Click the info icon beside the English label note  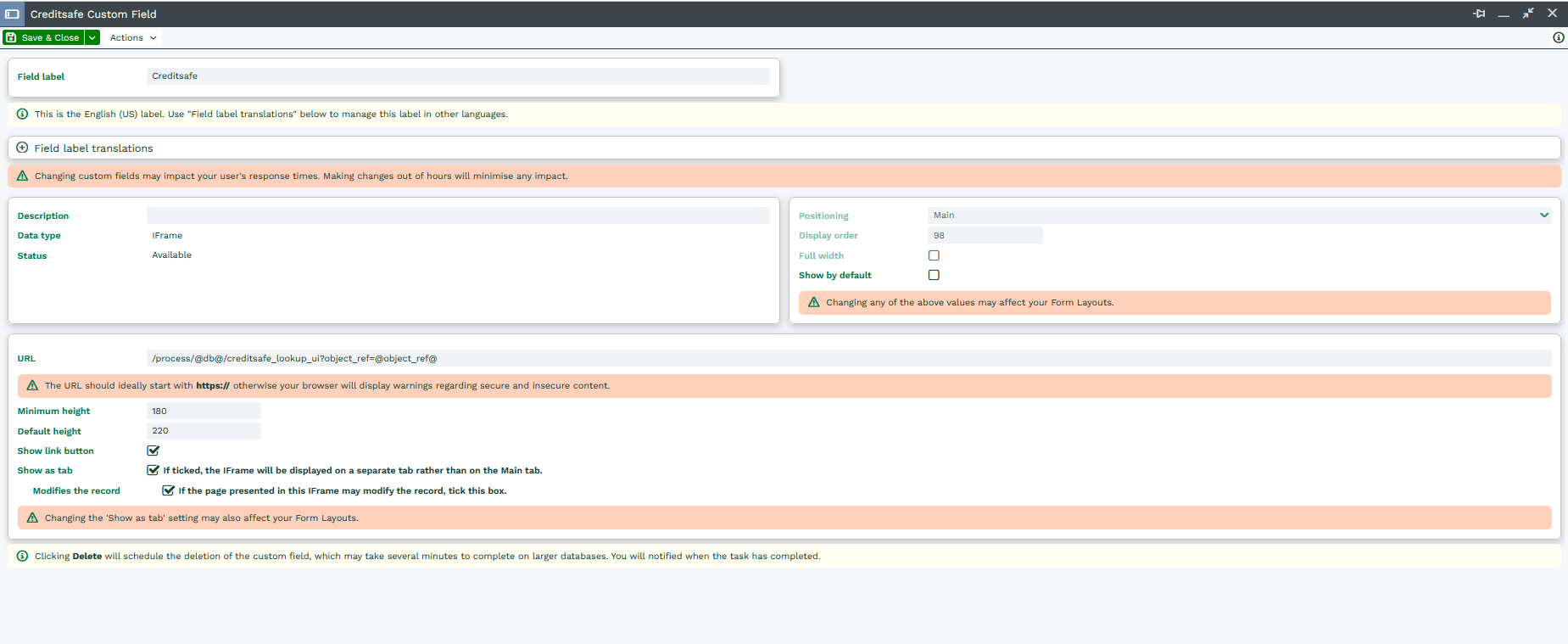(23, 114)
